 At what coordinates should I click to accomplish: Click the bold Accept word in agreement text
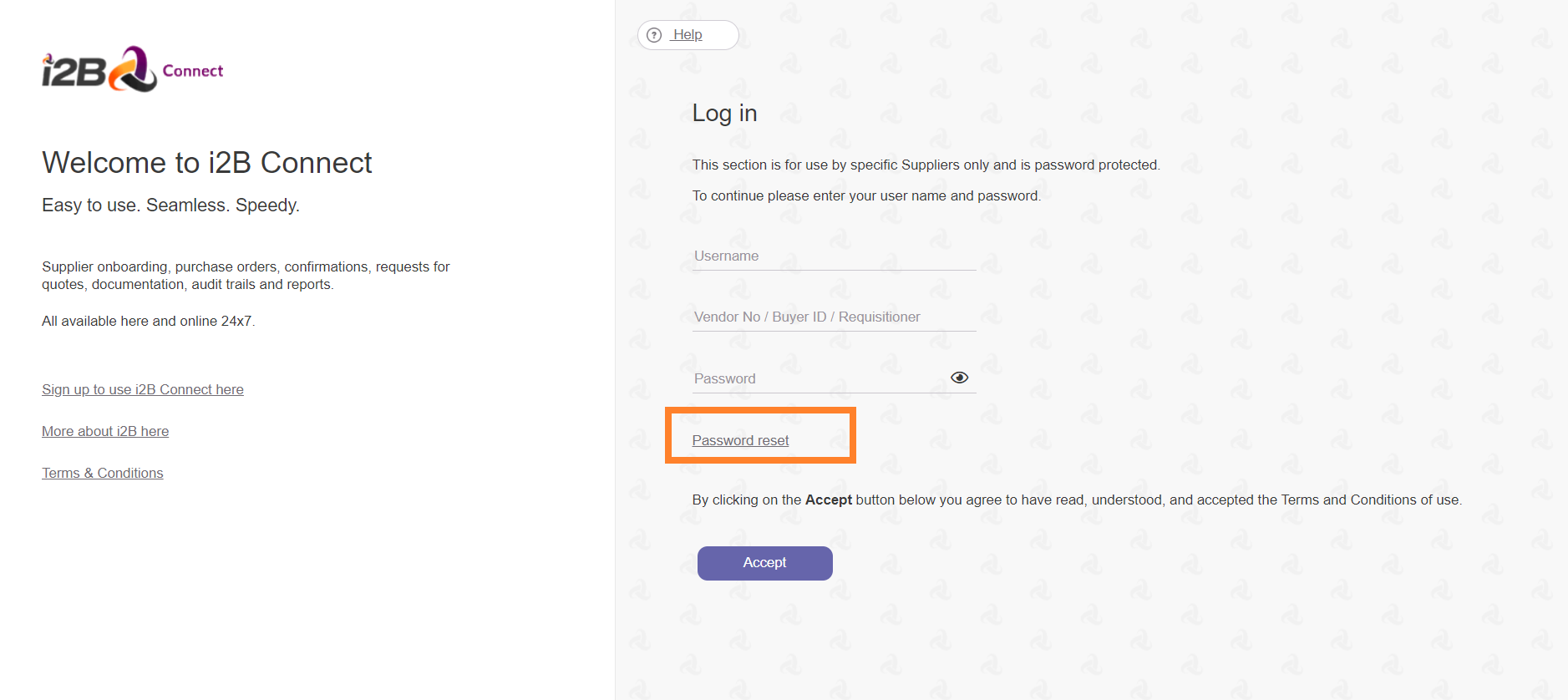tap(828, 500)
